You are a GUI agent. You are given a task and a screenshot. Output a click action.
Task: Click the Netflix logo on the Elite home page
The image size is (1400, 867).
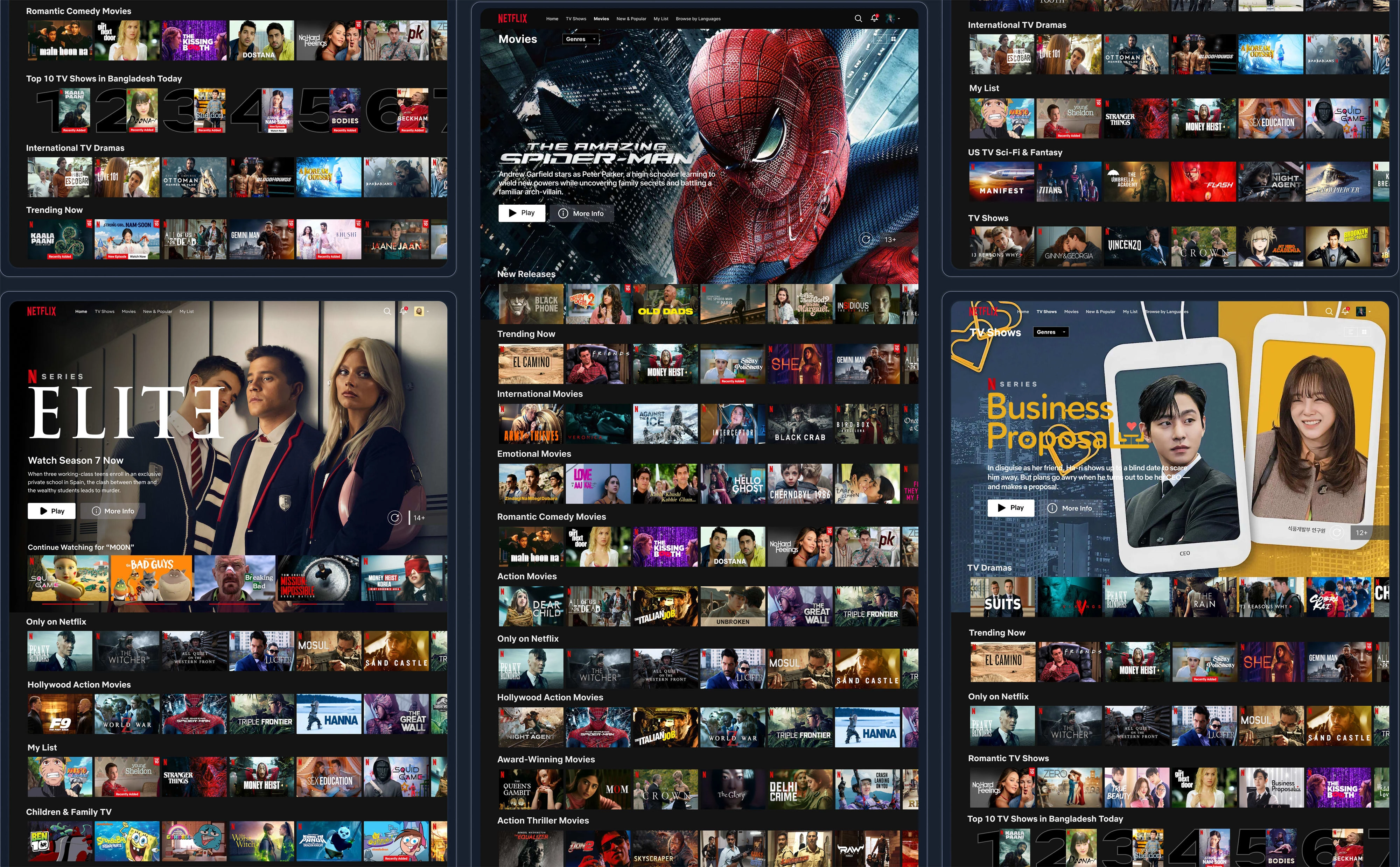41,311
